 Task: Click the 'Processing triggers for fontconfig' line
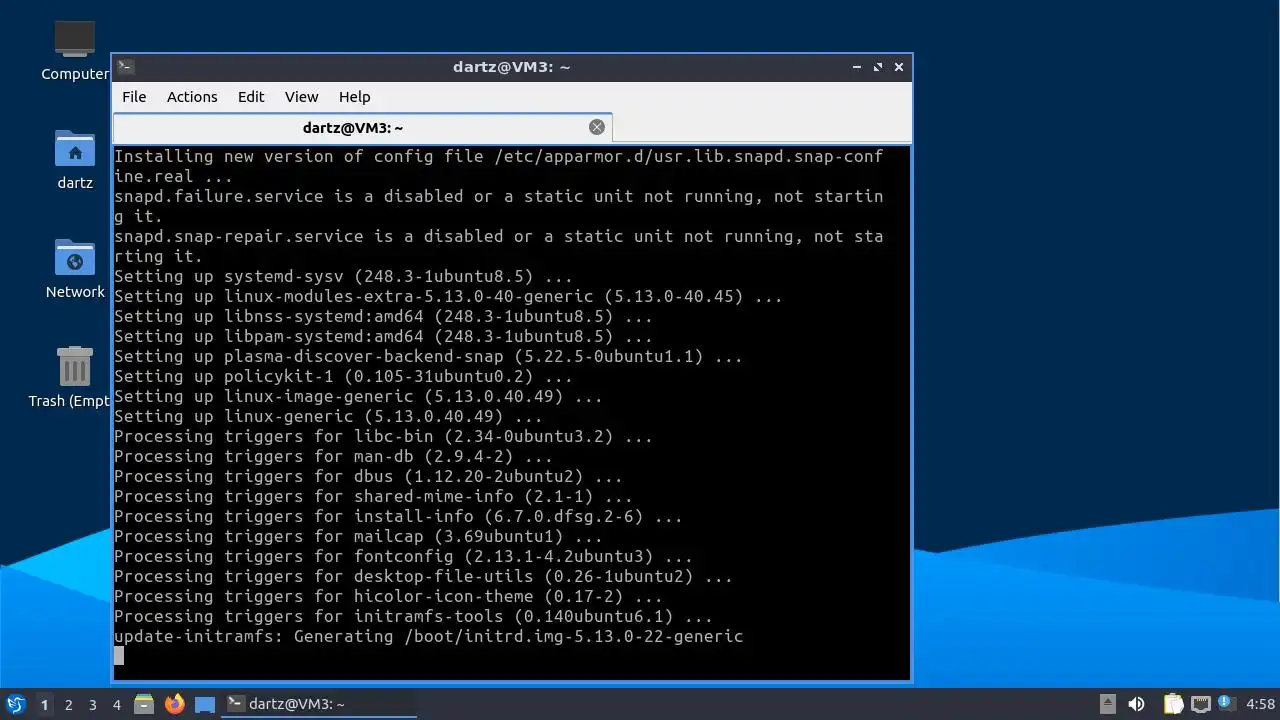point(403,556)
